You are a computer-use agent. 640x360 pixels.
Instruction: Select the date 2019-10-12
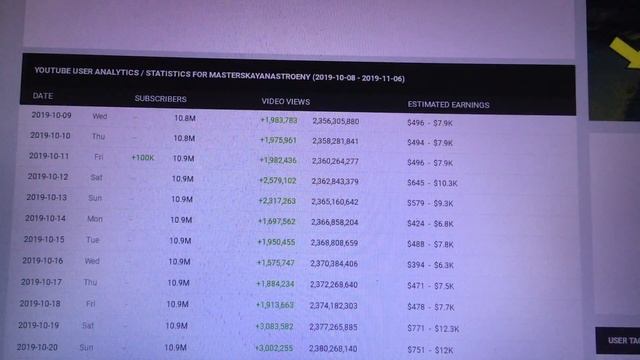point(48,176)
